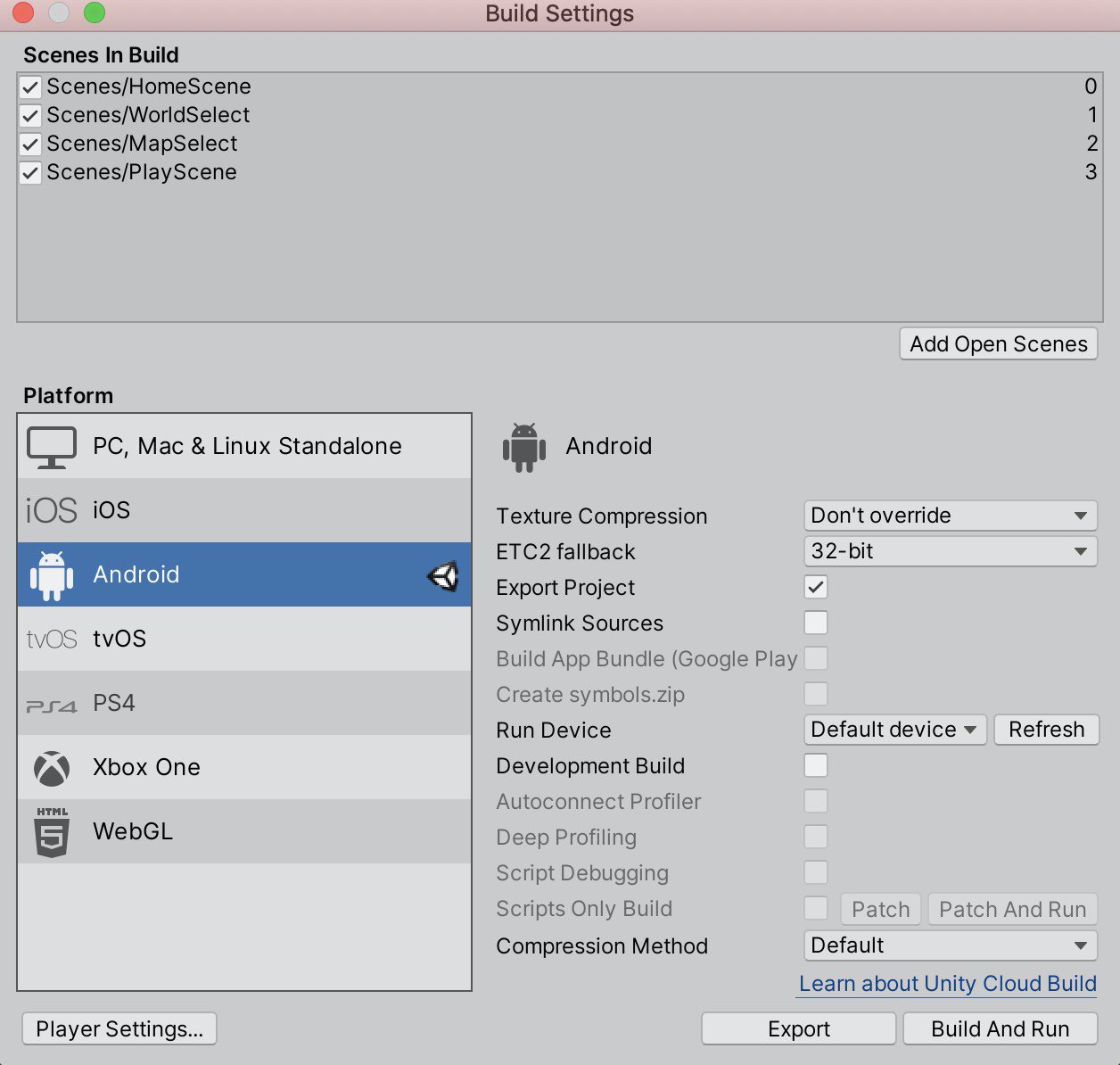Image resolution: width=1120 pixels, height=1065 pixels.
Task: Click the Add Open Scenes button
Action: coord(999,344)
